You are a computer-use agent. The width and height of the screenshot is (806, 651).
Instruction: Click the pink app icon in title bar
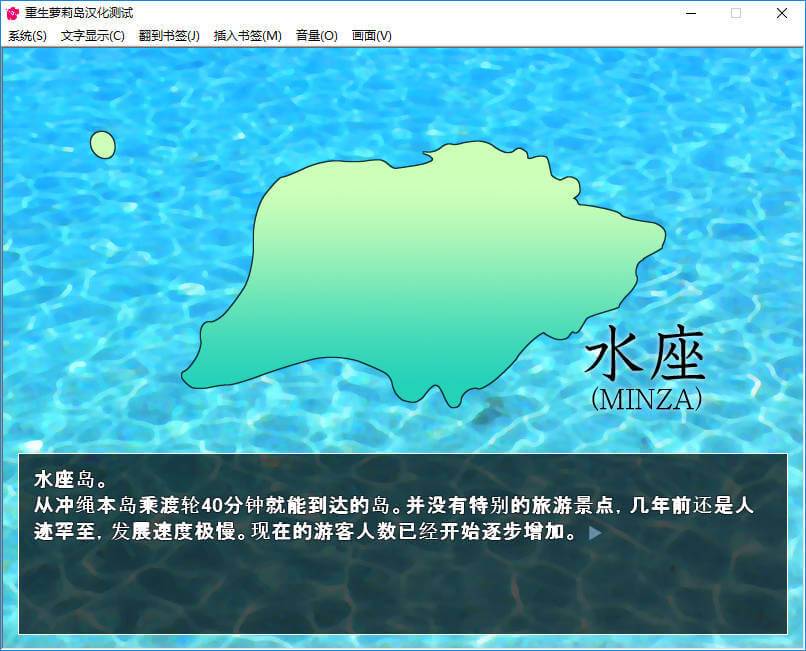[13, 13]
